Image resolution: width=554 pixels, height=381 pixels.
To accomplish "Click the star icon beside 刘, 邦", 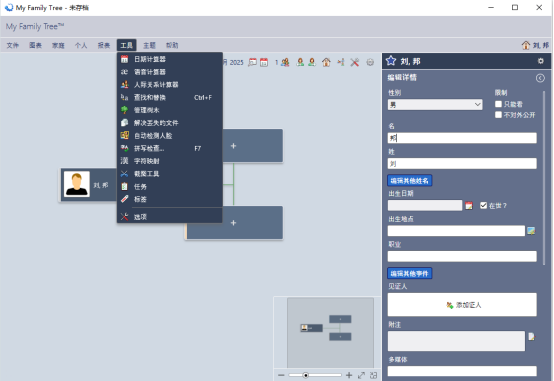I will coord(391,61).
